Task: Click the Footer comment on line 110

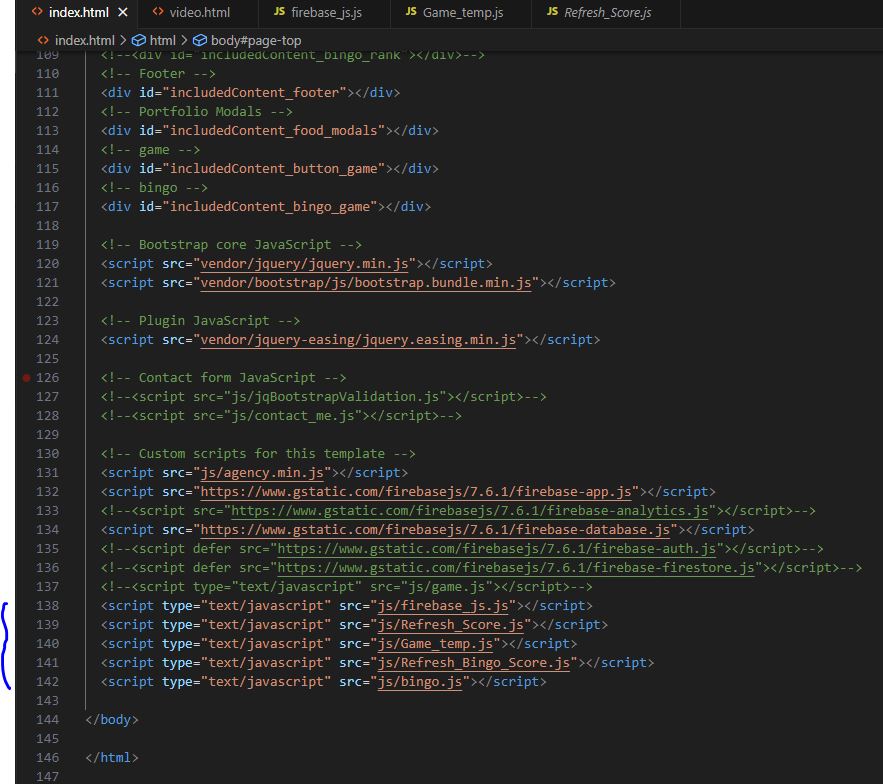Action: 158,74
